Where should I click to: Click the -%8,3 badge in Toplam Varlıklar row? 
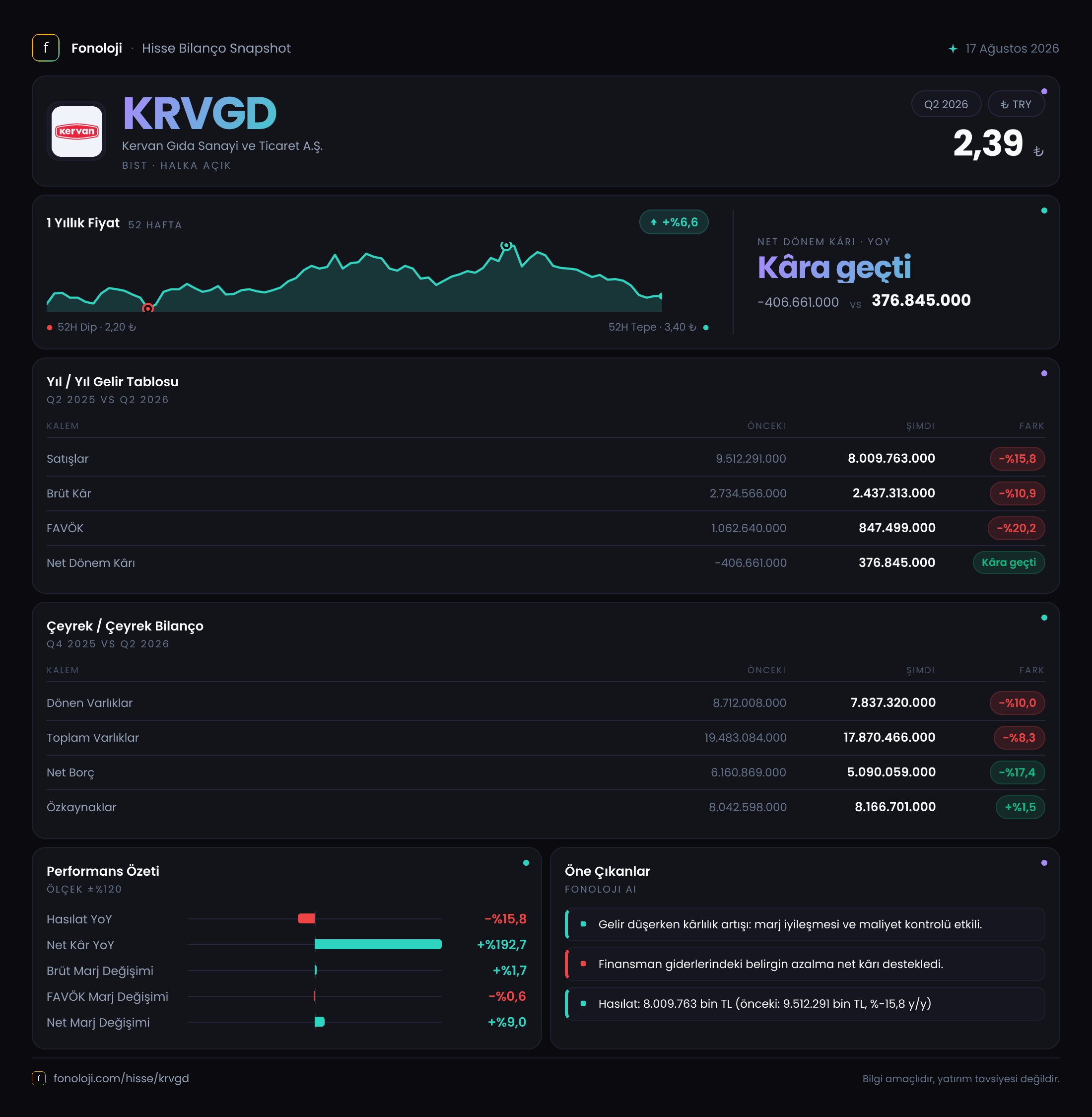[x=1019, y=737]
